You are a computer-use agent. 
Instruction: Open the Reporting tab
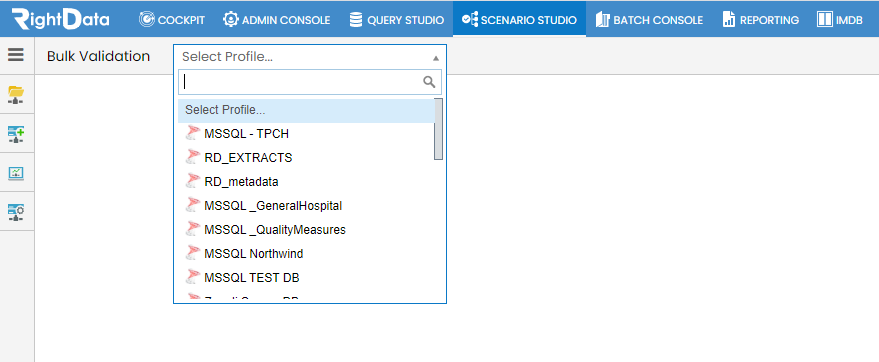coord(761,20)
